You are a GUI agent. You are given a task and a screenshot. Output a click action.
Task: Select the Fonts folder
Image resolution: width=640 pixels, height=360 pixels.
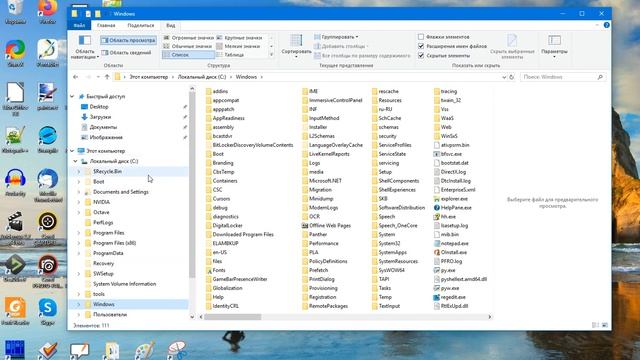(x=216, y=270)
